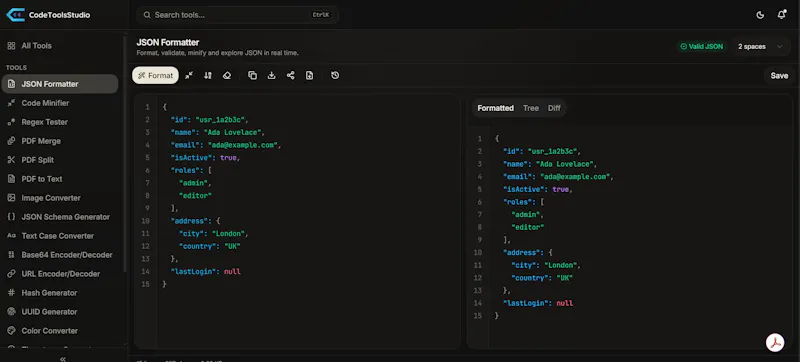Click "editor" role in the input editor

tap(195, 196)
